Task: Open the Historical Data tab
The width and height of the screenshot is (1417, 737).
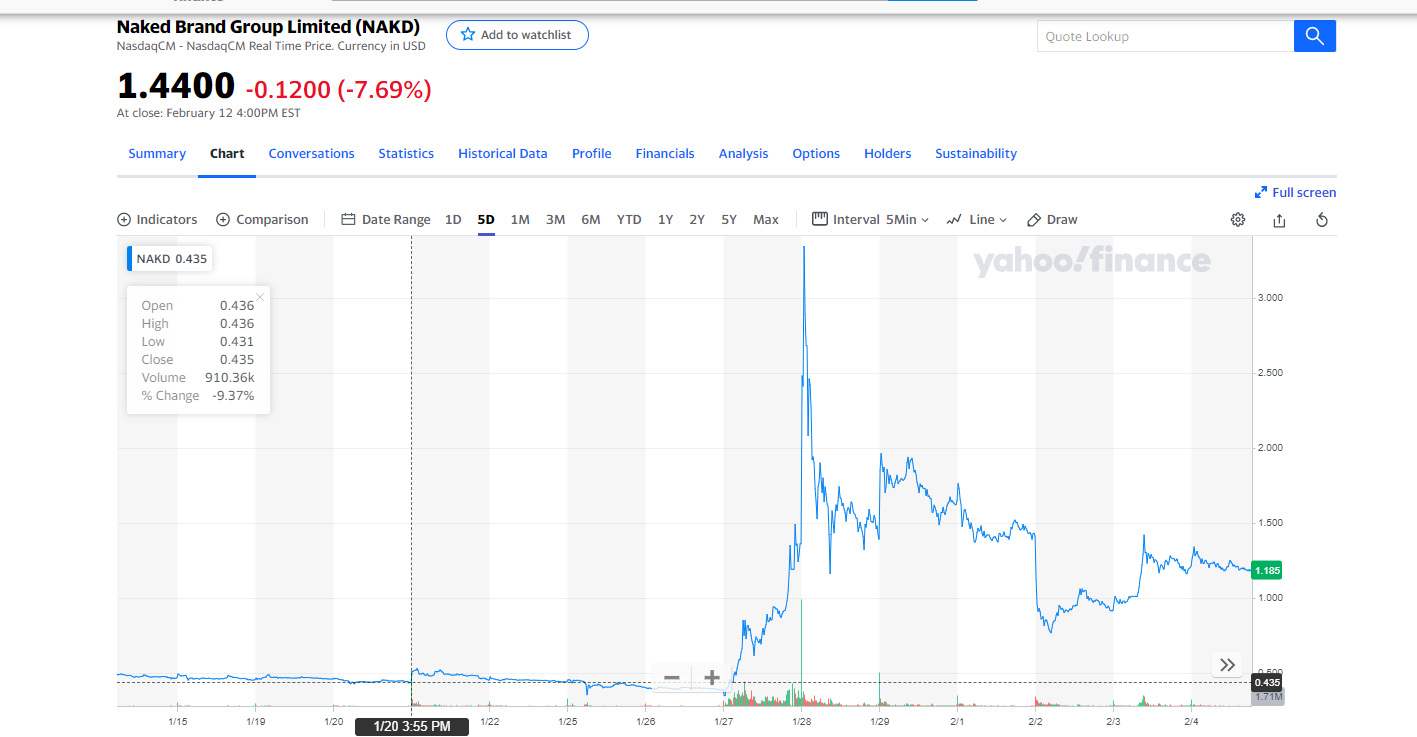Action: pos(503,154)
